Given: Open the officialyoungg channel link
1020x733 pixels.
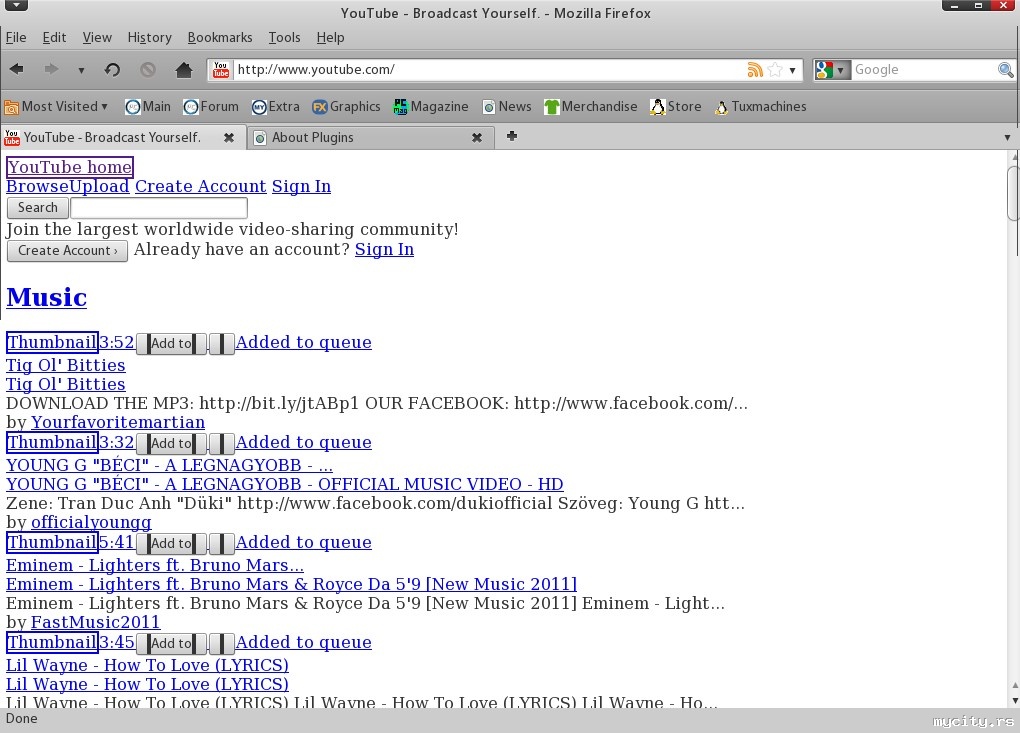Looking at the screenshot, I should (91, 522).
